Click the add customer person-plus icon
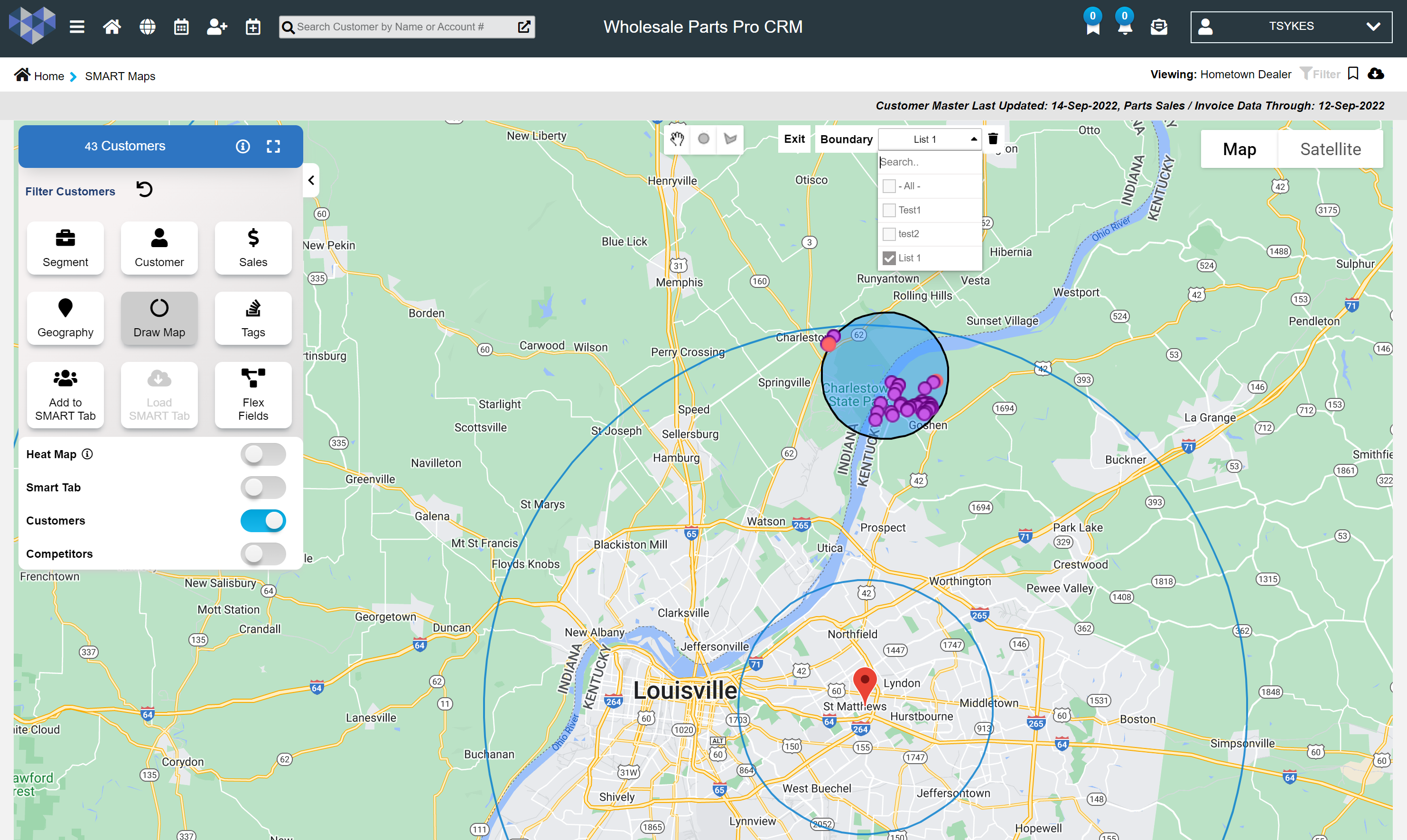This screenshot has width=1407, height=840. tap(217, 27)
